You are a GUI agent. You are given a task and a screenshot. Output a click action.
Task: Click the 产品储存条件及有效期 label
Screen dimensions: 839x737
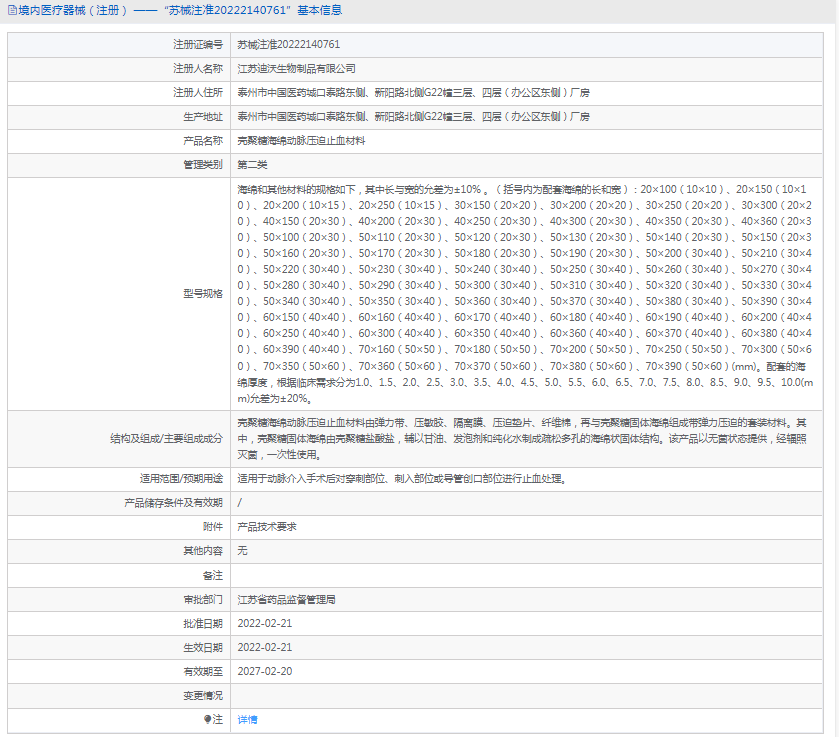click(173, 503)
